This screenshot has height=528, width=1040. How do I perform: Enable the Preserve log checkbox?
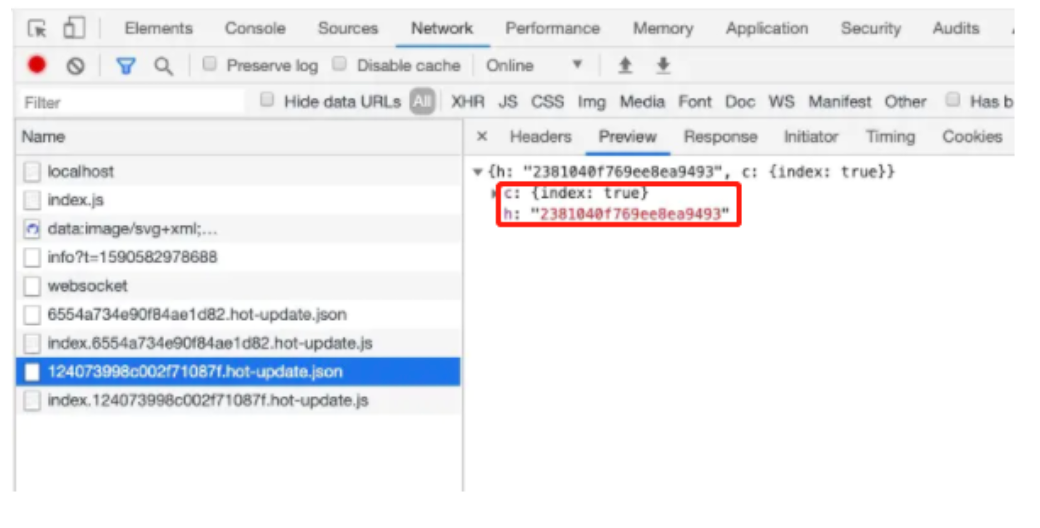[210, 64]
